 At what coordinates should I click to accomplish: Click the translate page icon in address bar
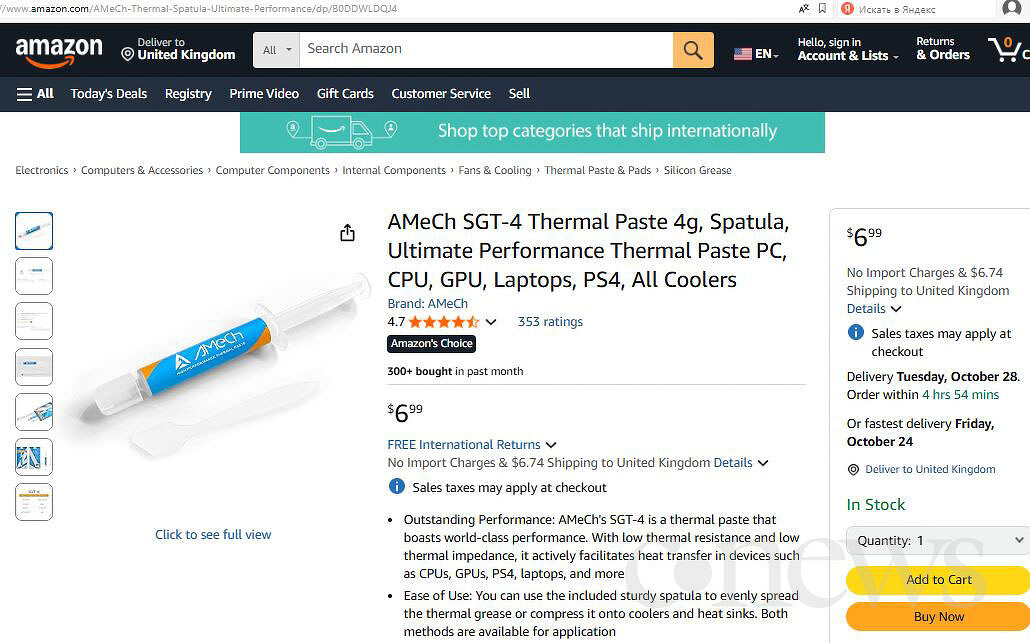[804, 9]
